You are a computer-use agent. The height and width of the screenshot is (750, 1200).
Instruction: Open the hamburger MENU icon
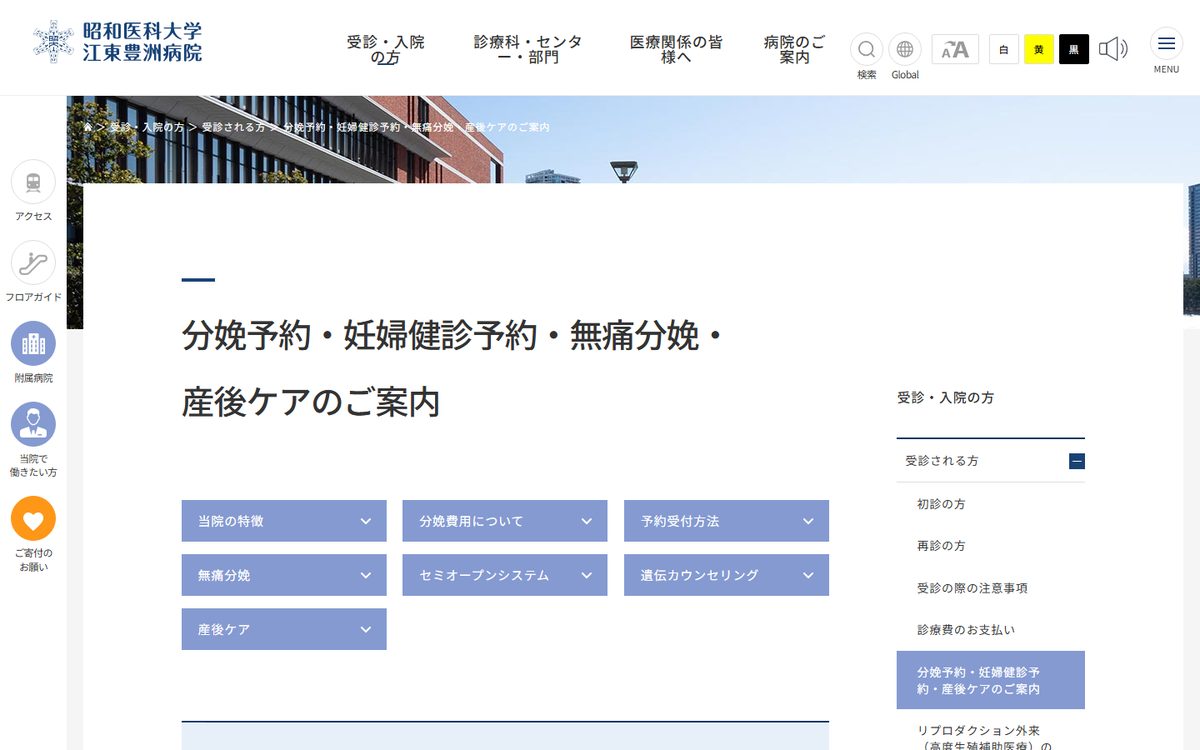pyautogui.click(x=1166, y=44)
